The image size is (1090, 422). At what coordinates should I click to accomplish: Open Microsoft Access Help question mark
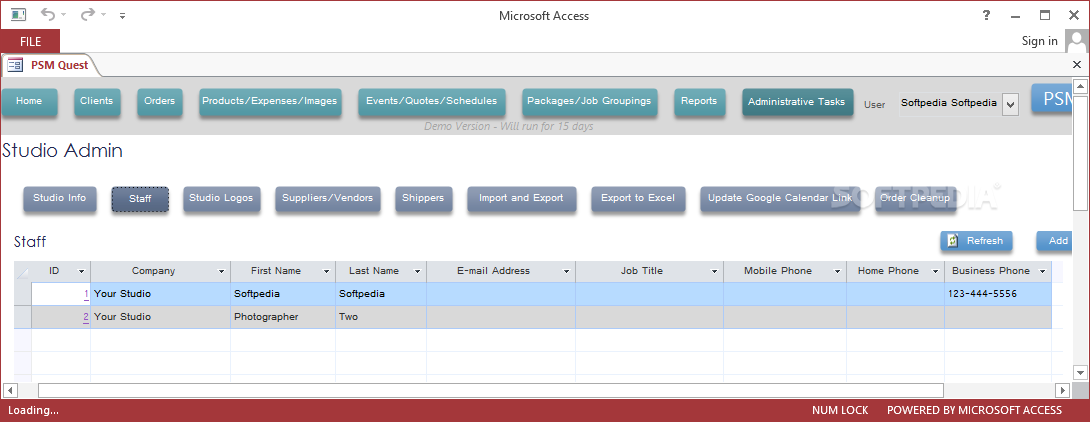coord(986,15)
